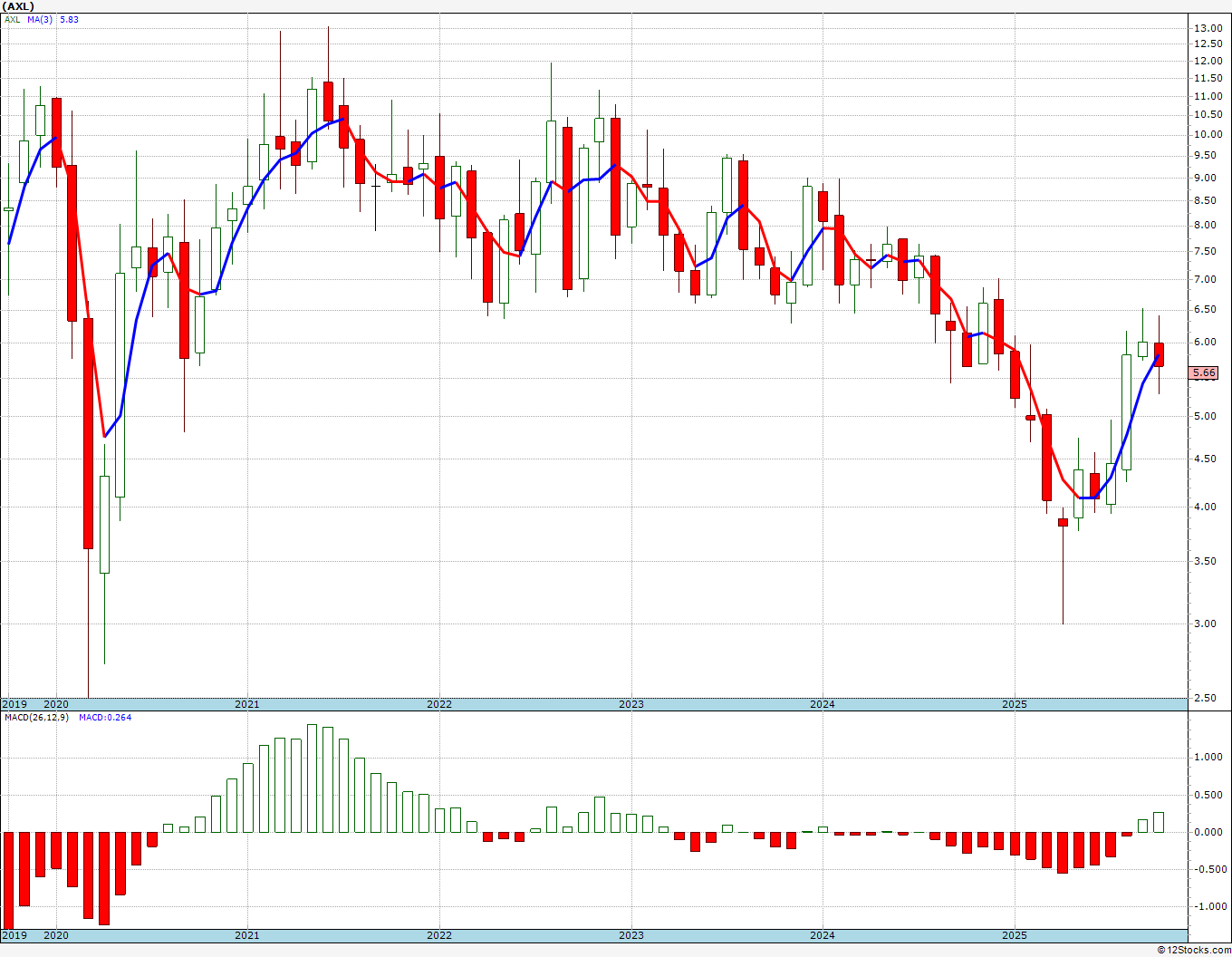The image size is (1232, 957).
Task: Click the 0.000 MACD axis label
Action: point(1208,832)
